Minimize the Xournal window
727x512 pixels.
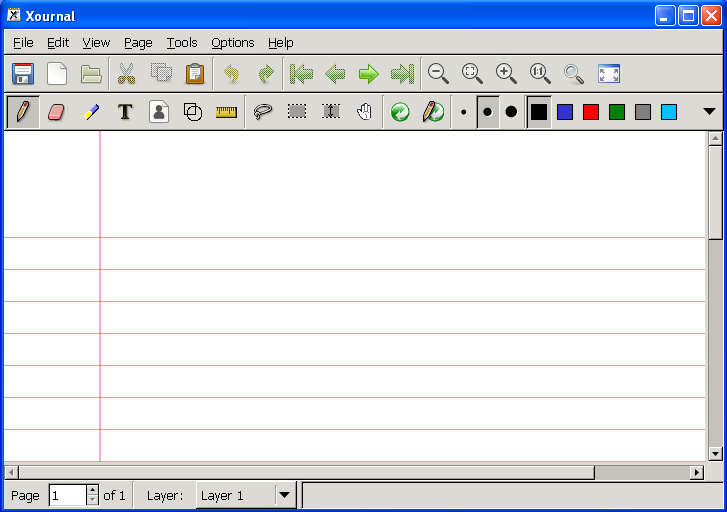click(x=665, y=16)
